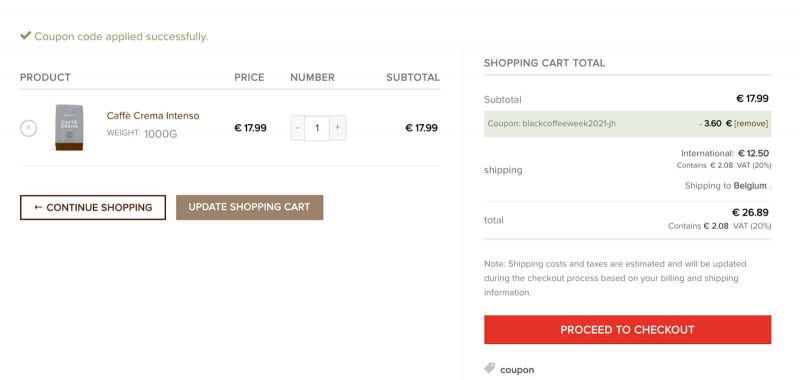Image resolution: width=800 pixels, height=380 pixels.
Task: Remove the blackcoffeeweek2021-jh coupon
Action: tap(751, 123)
